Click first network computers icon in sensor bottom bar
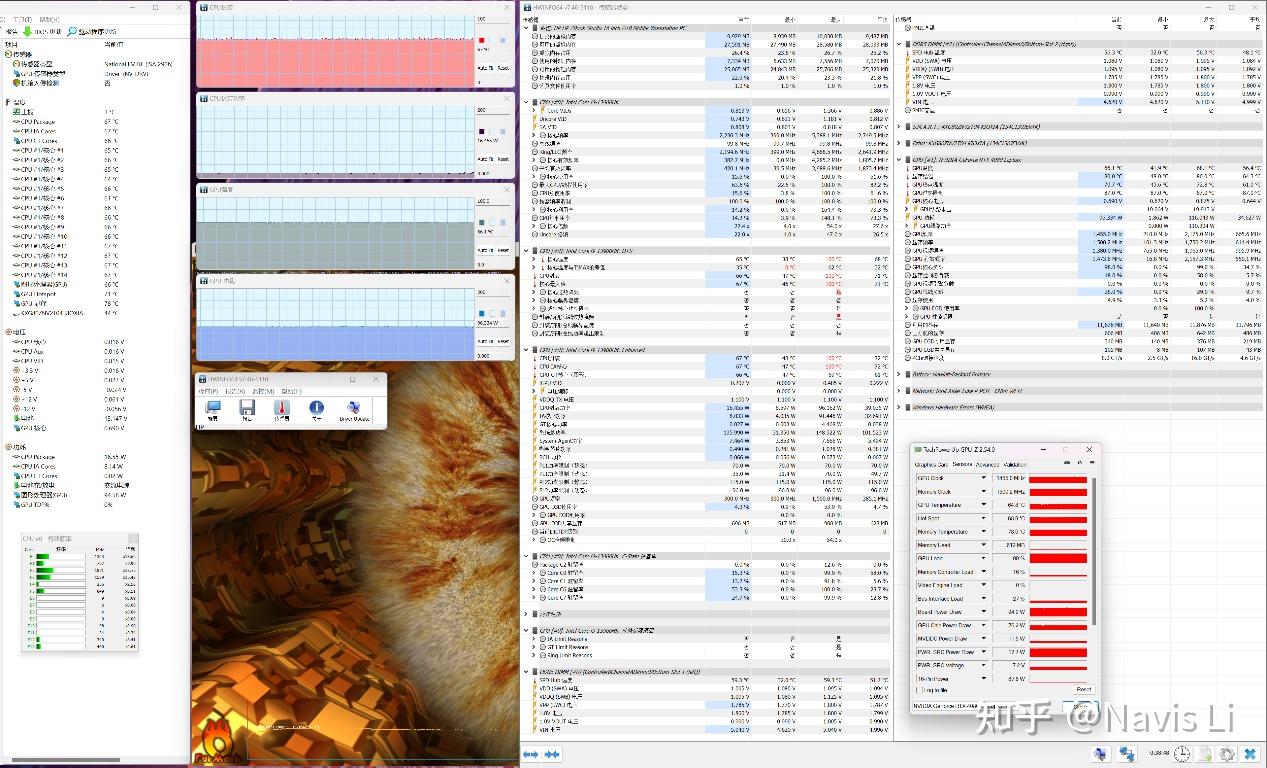The height and width of the screenshot is (768, 1267). (x=1100, y=754)
